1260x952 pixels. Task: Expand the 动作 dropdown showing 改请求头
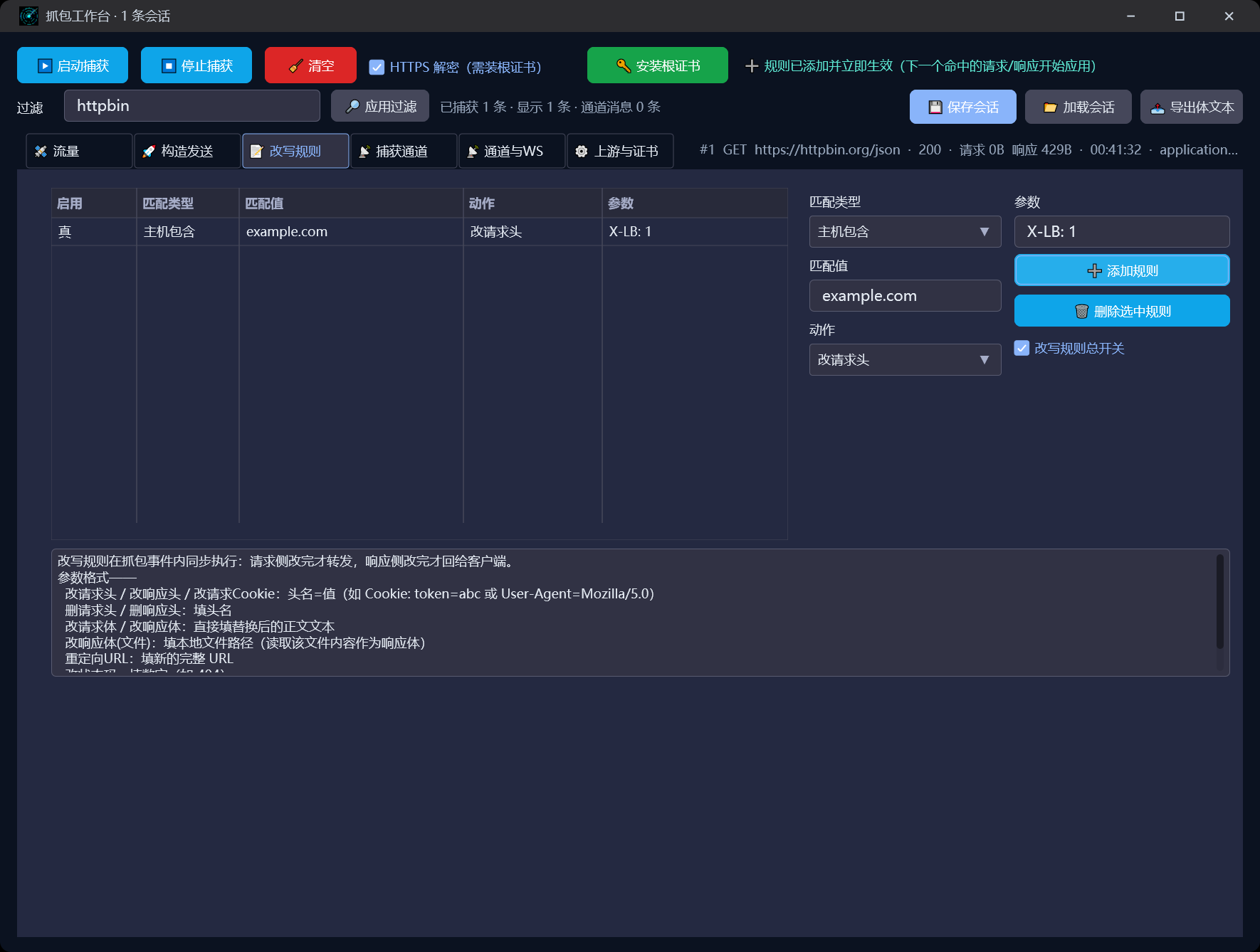point(905,359)
